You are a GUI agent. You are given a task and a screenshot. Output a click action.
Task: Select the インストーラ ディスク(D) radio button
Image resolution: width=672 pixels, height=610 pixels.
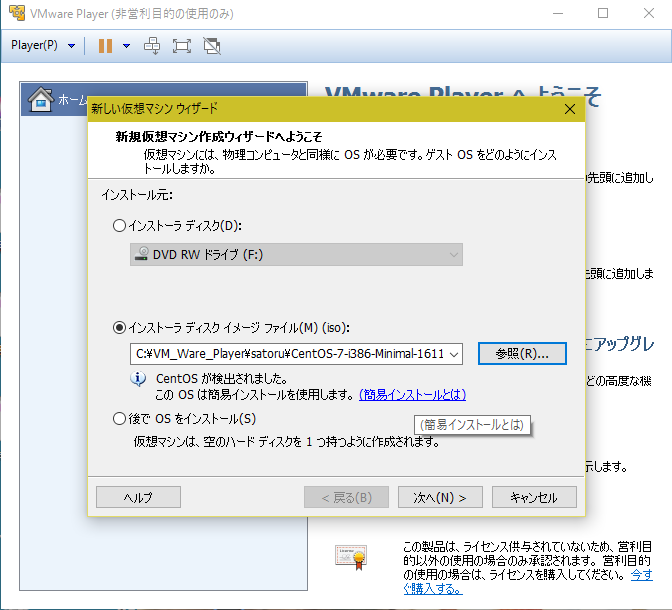[x=119, y=225]
